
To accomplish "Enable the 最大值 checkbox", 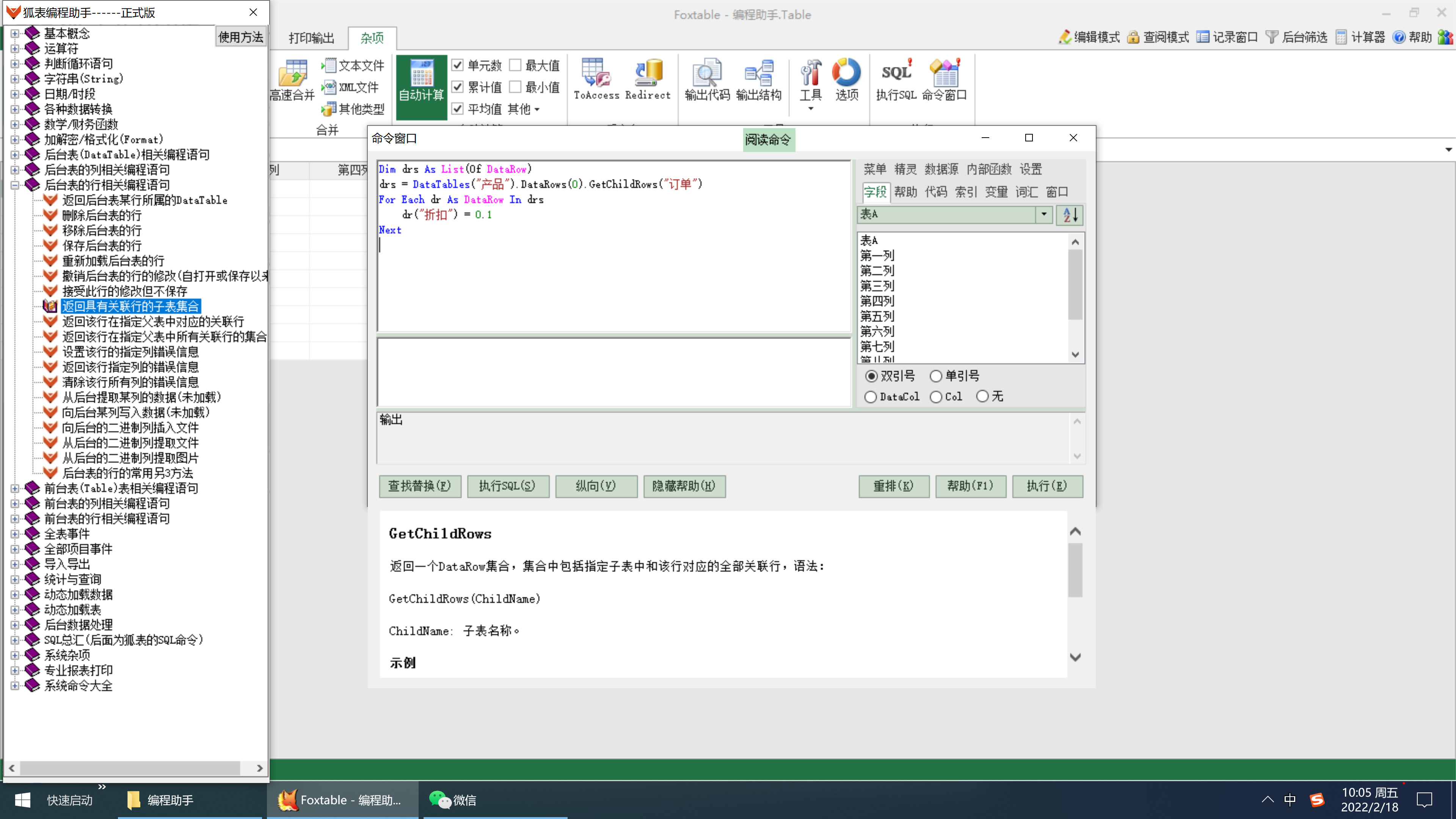I will pyautogui.click(x=515, y=66).
